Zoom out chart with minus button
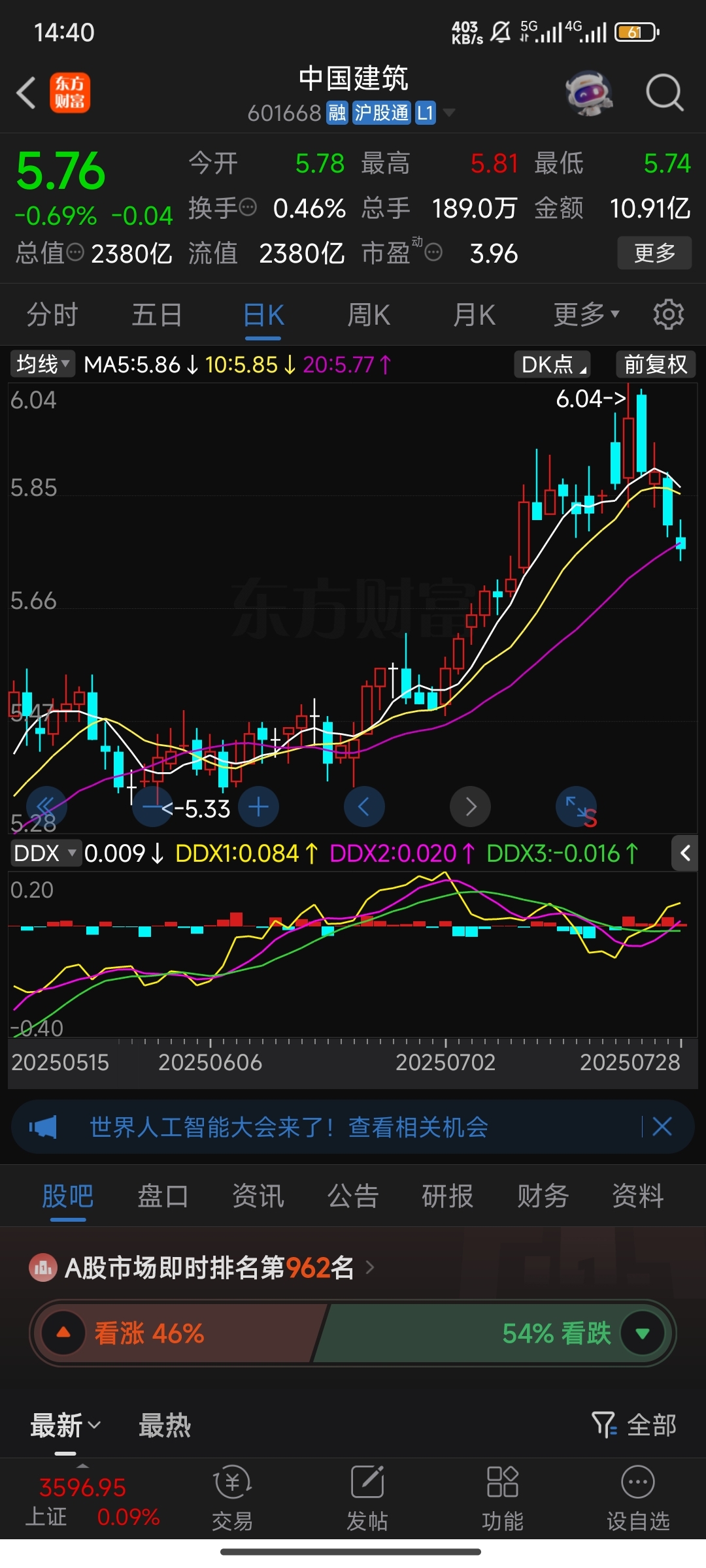 pyautogui.click(x=152, y=806)
